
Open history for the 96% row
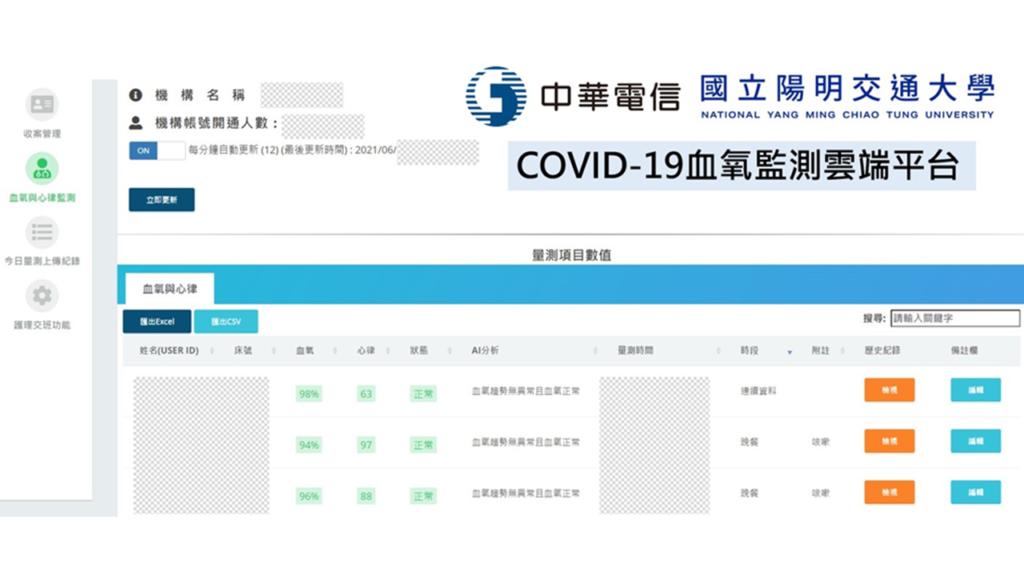pos(889,492)
